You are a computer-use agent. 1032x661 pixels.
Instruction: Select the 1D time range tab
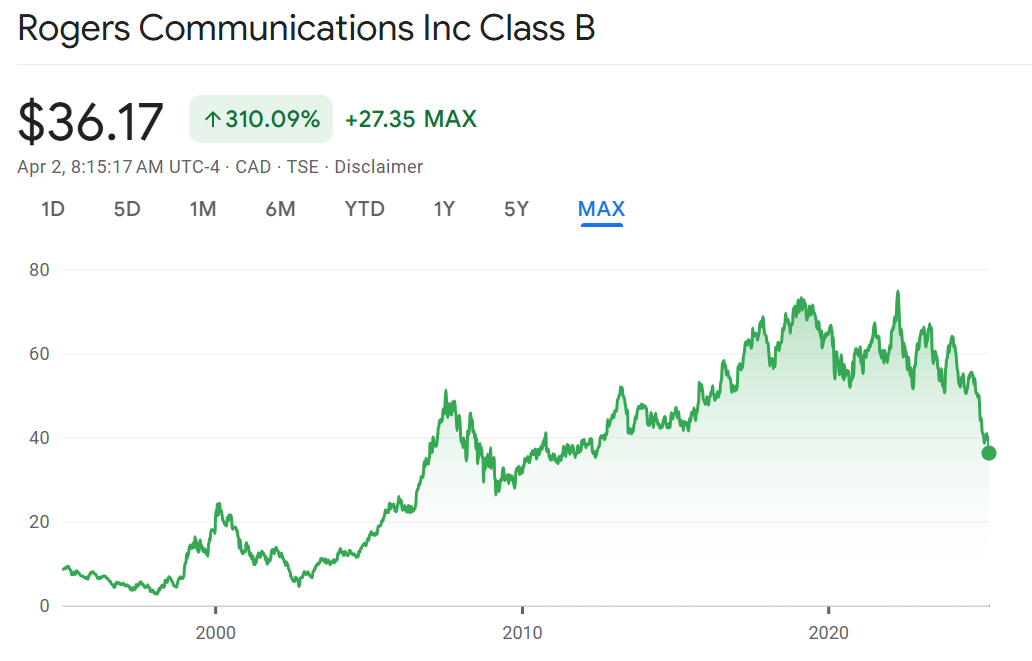pos(53,209)
